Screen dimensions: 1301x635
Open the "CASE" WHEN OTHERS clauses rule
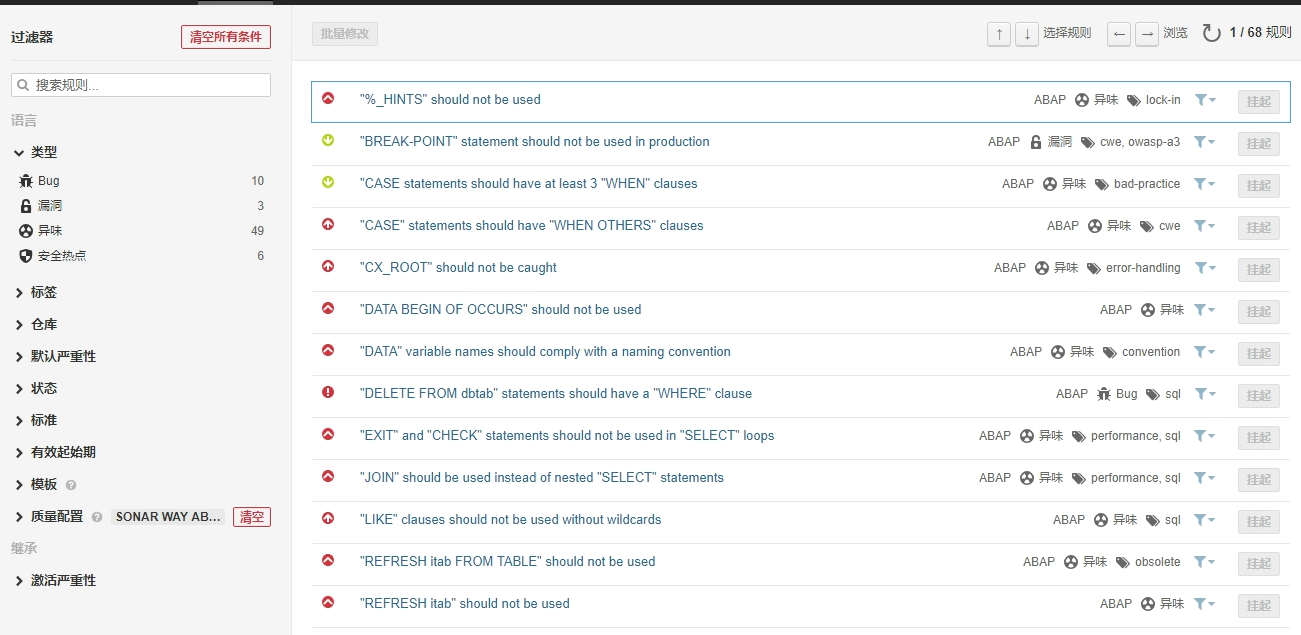tap(531, 226)
